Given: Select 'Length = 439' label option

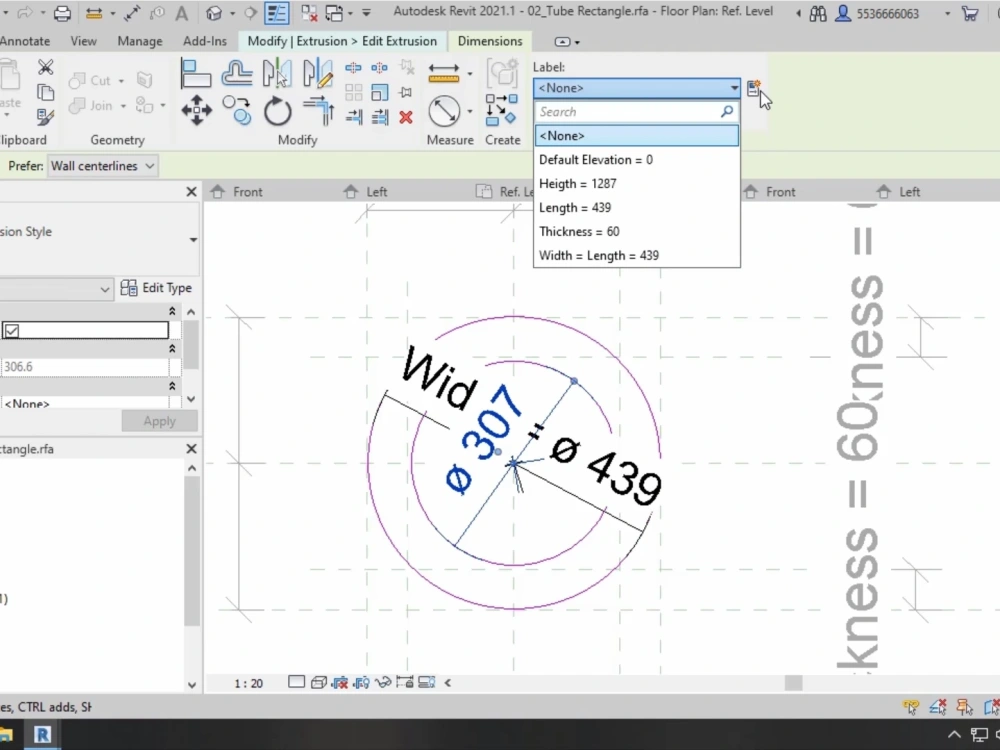Looking at the screenshot, I should (x=636, y=208).
